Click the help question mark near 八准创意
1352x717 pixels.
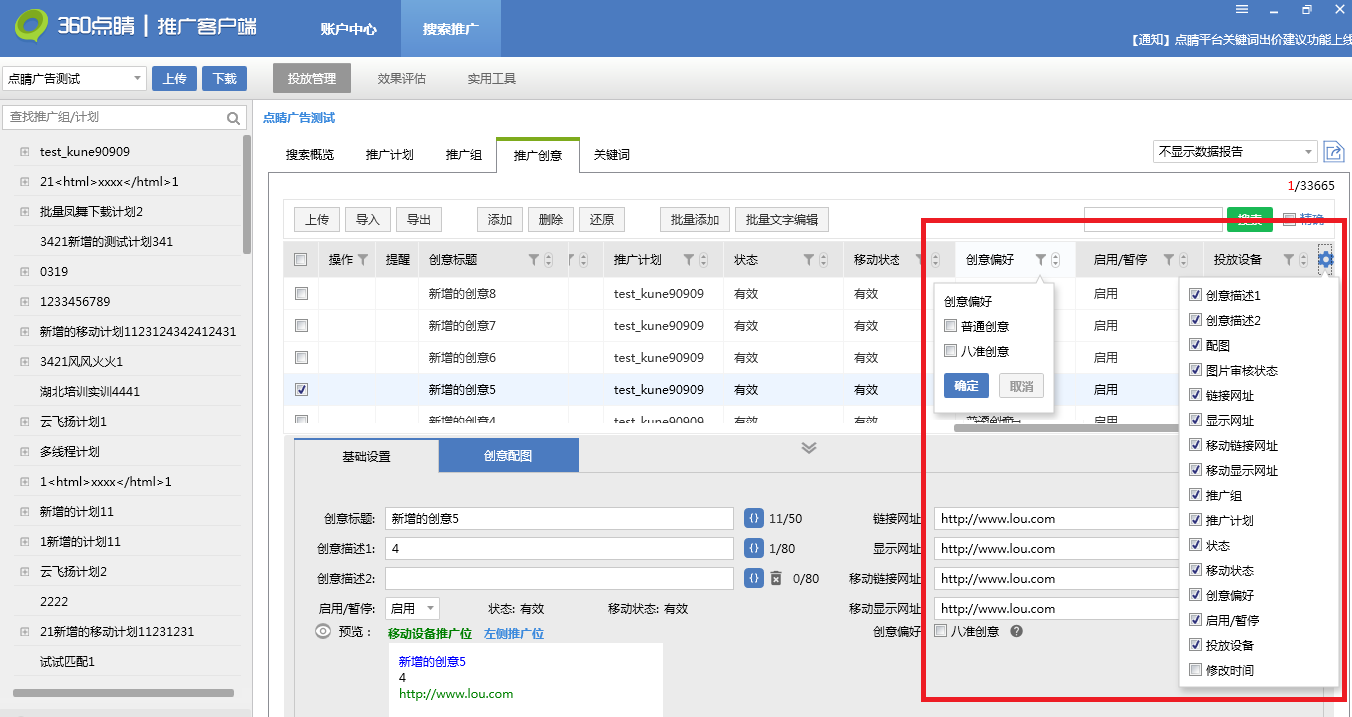(x=1016, y=631)
